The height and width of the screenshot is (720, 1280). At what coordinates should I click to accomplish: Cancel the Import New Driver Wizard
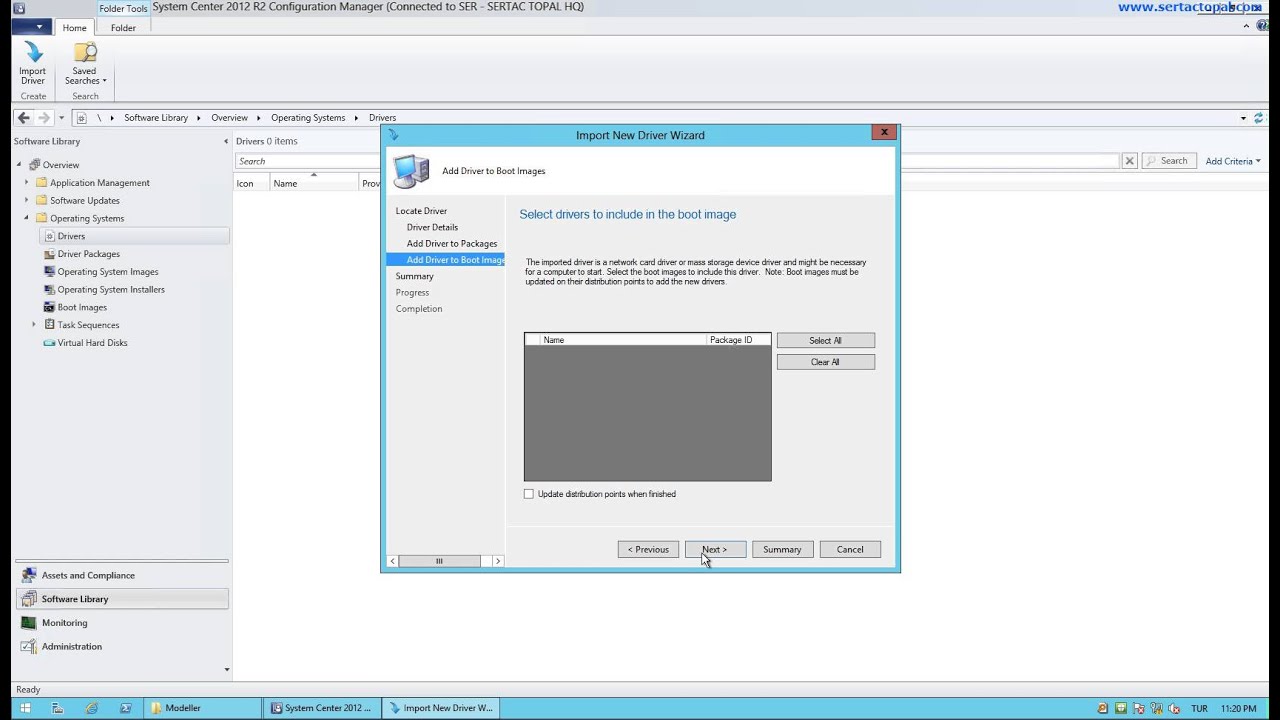850,550
